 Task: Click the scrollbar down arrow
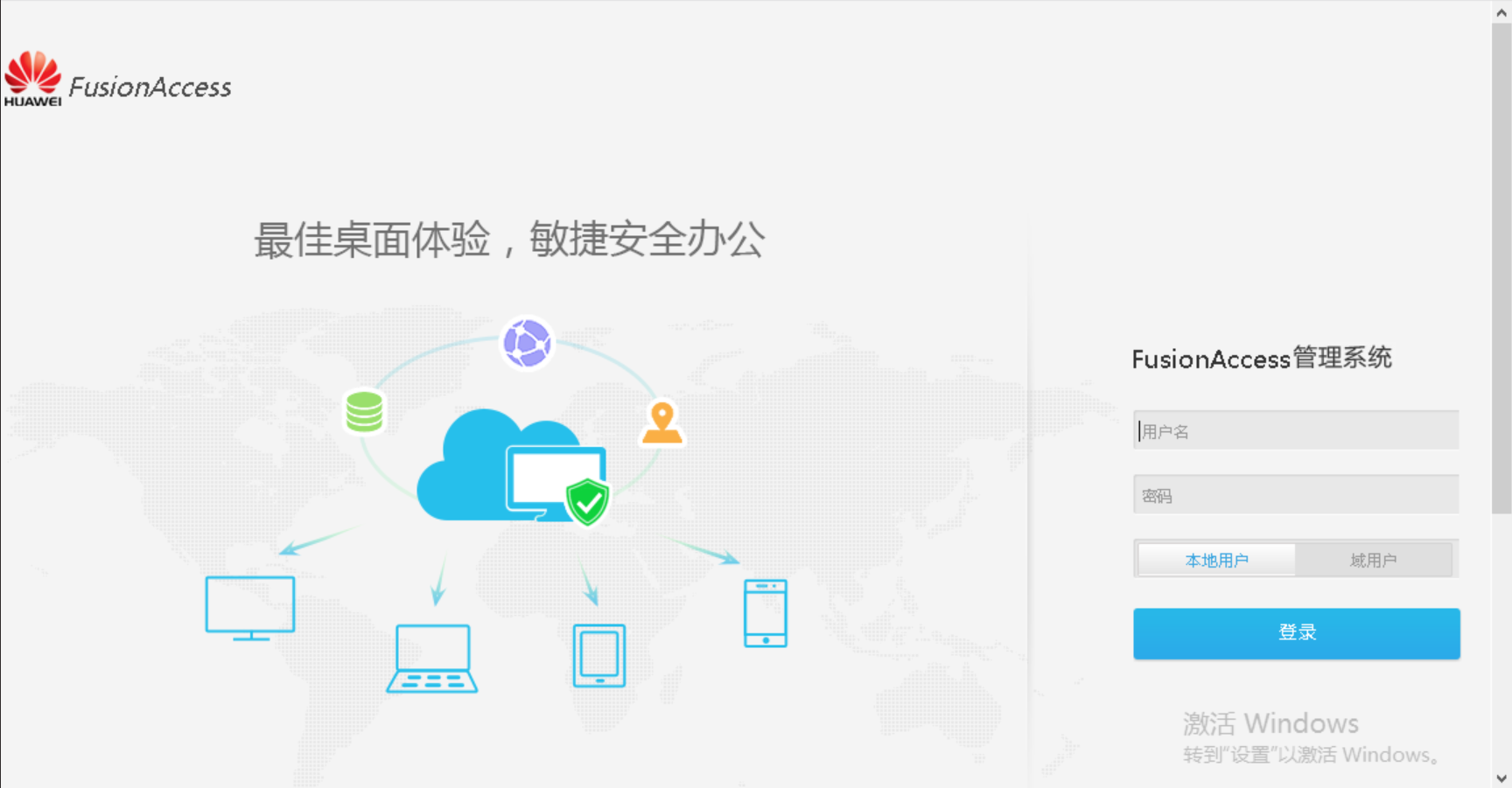pyautogui.click(x=1500, y=776)
